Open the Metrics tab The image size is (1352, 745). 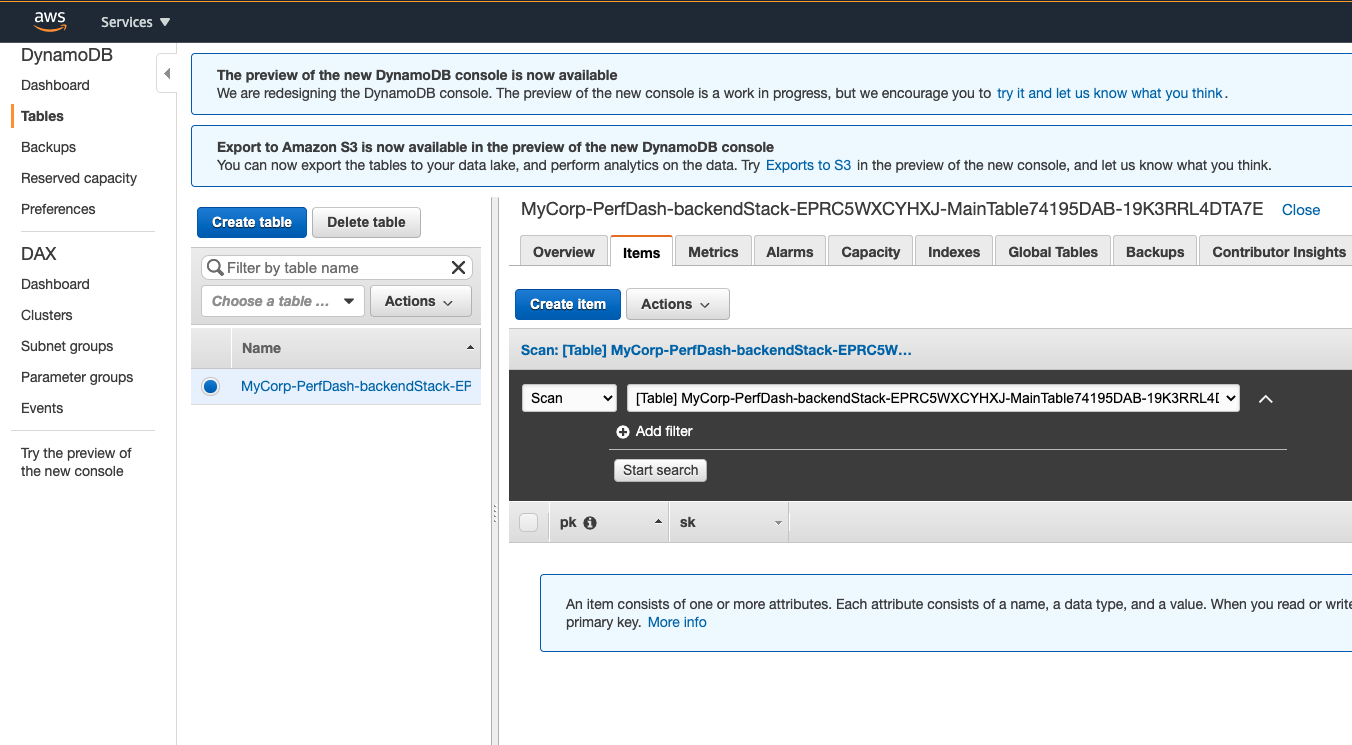point(713,252)
